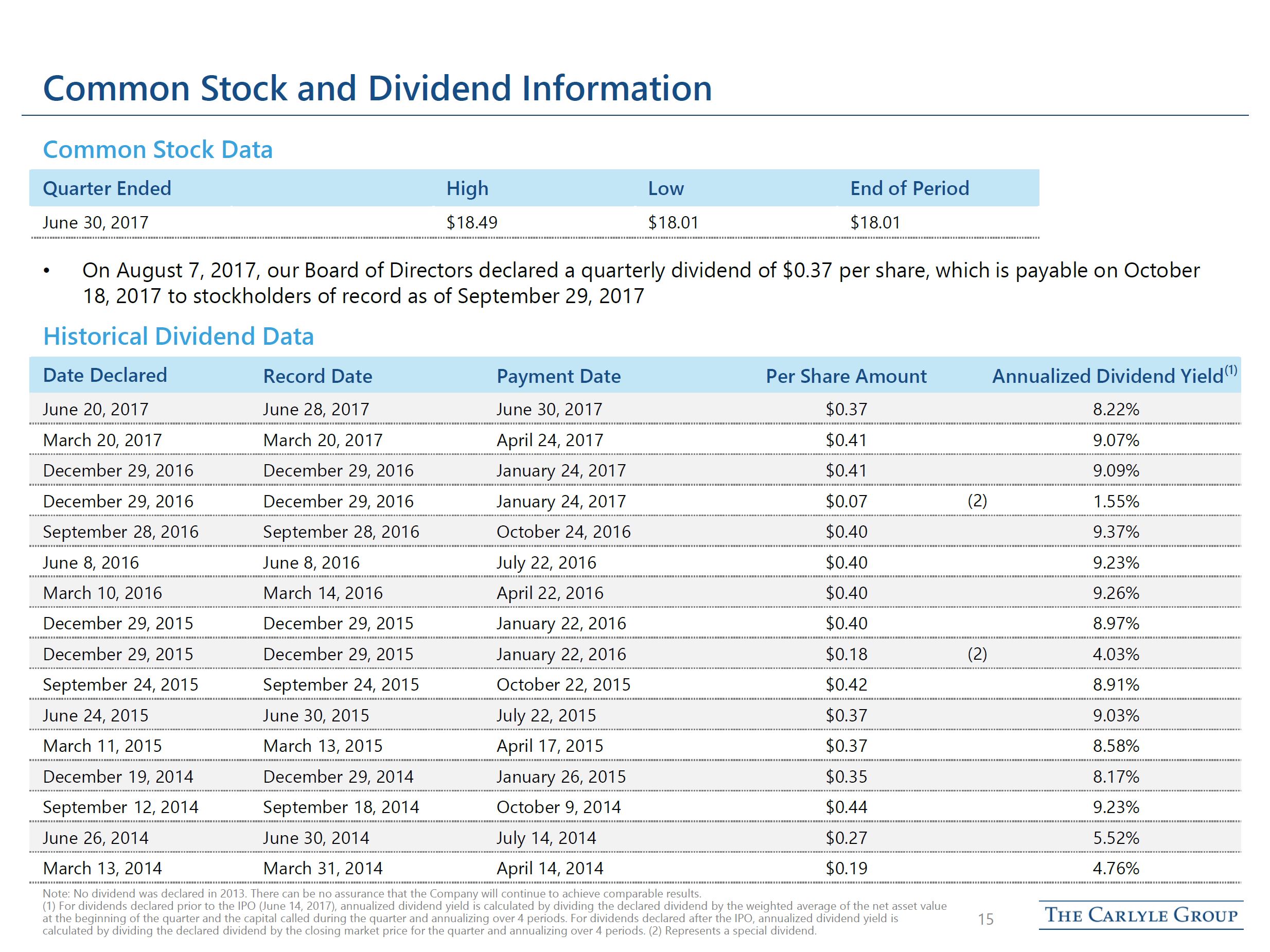The image size is (1270, 952).
Task: Select the 'September 24, 2015' declared date
Action: point(120,685)
